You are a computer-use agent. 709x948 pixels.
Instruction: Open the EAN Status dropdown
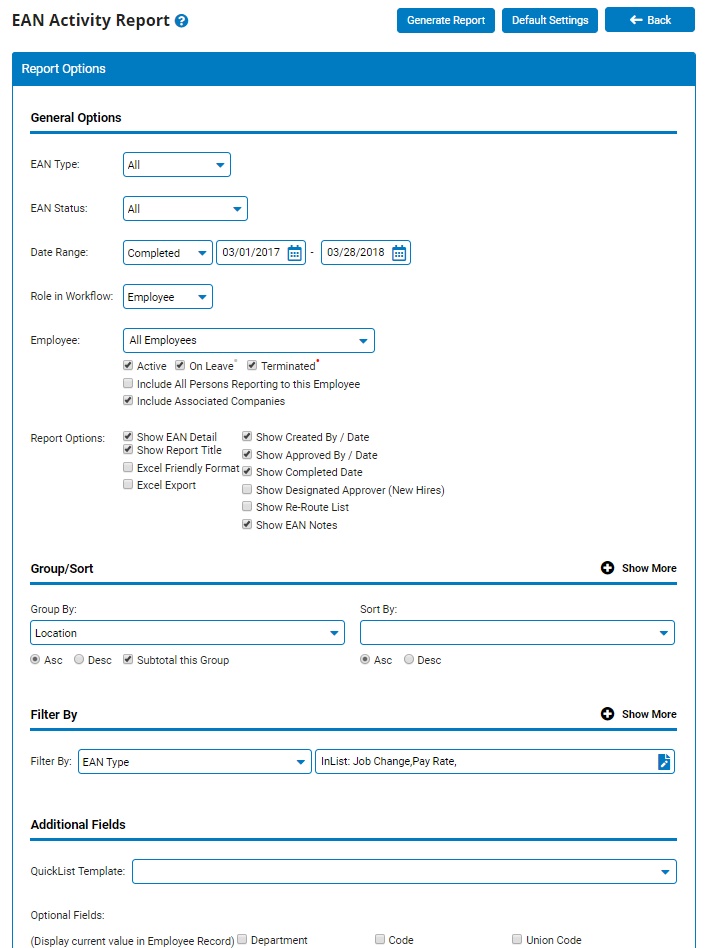[185, 209]
